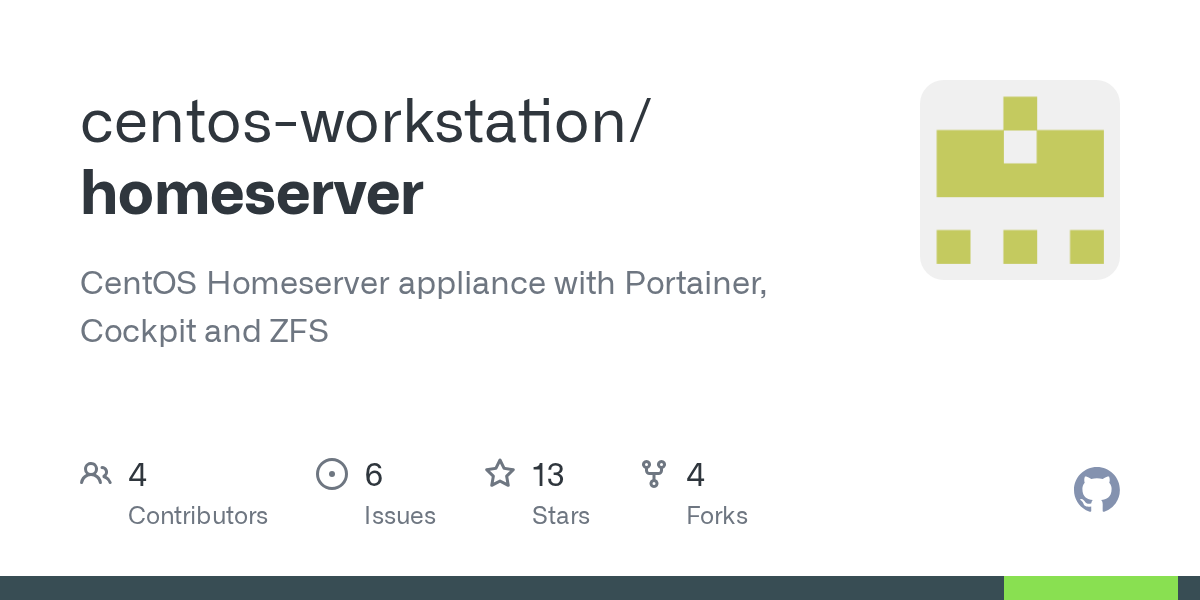Expand the Contributors section
1200x600 pixels.
[198, 515]
